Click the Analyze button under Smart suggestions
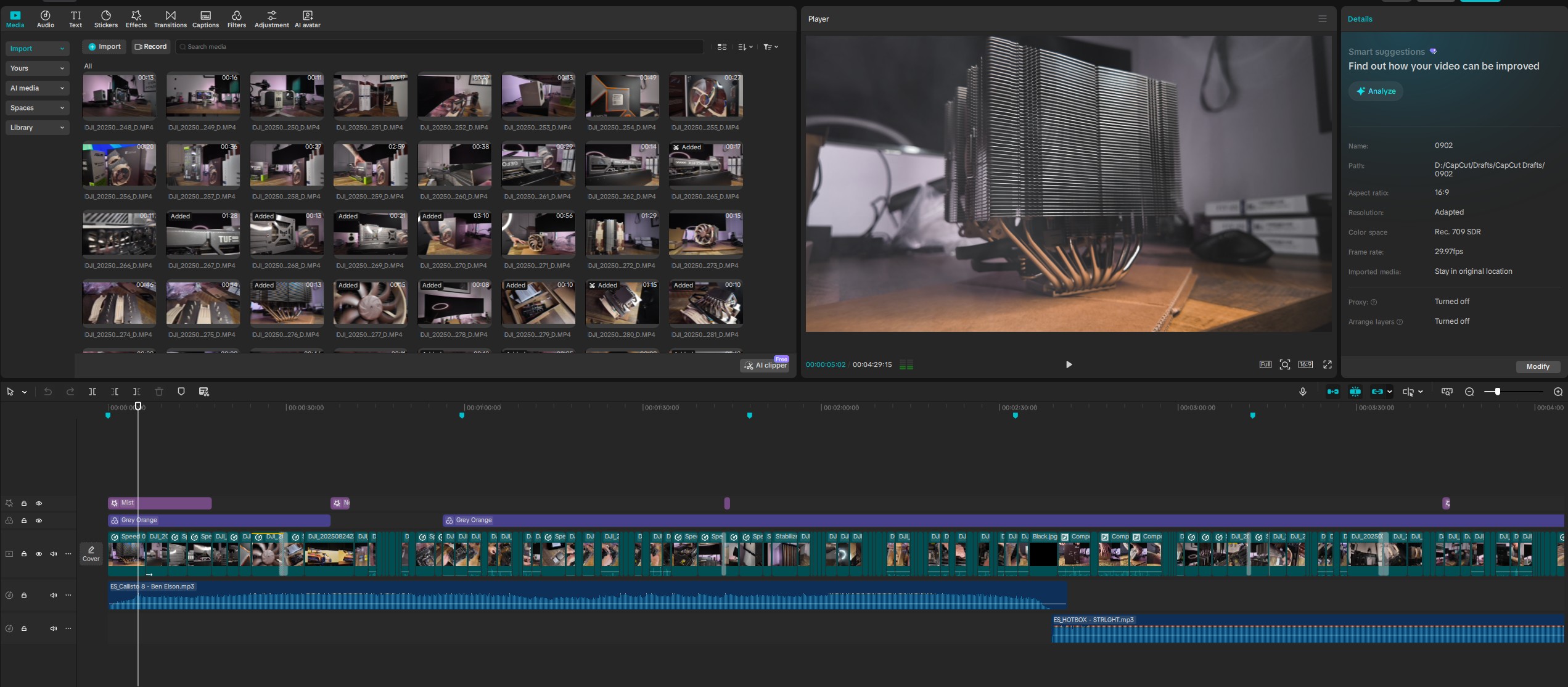 click(x=1376, y=91)
